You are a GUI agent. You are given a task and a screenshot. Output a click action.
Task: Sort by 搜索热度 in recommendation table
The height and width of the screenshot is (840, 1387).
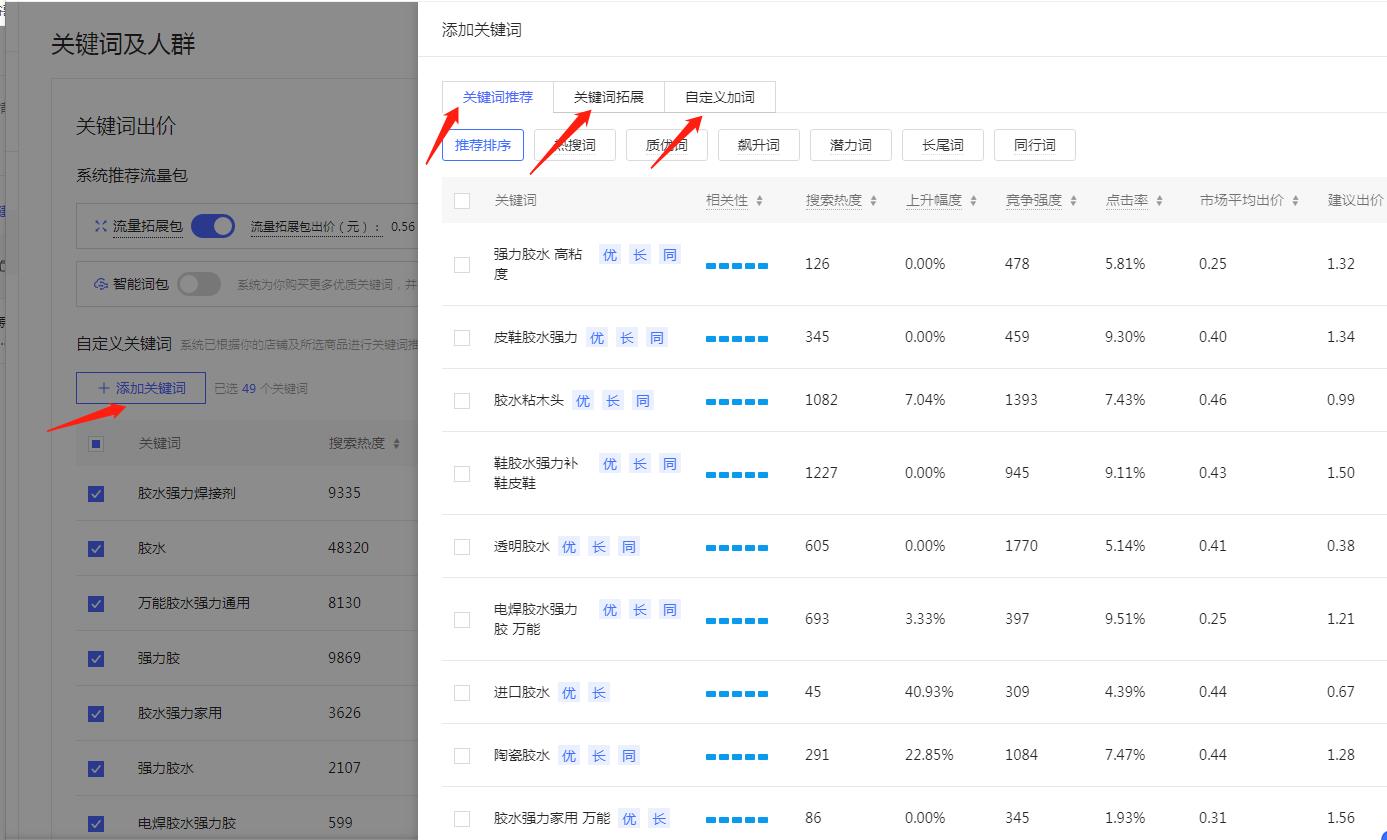point(873,201)
